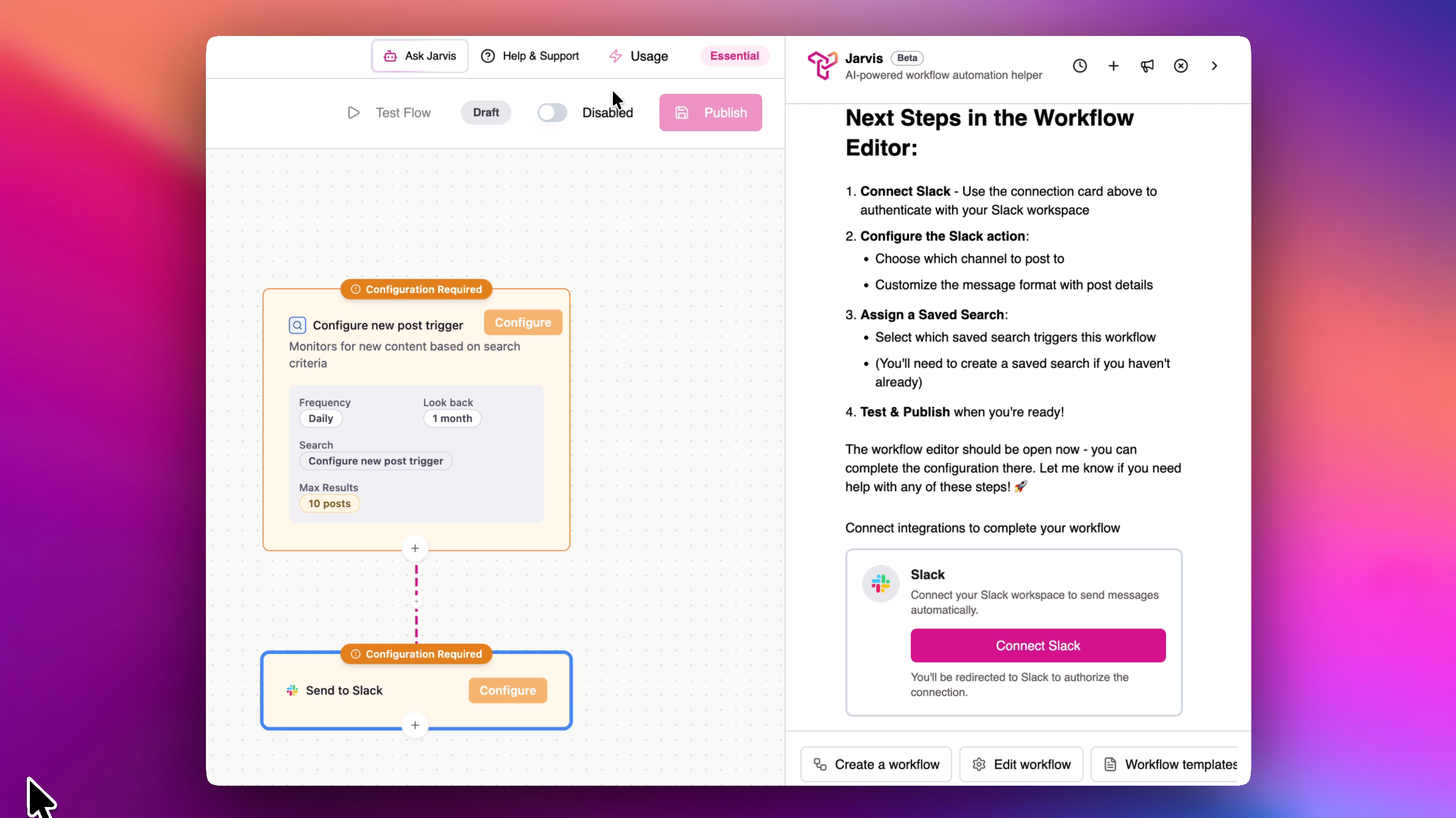Select the Daily frequency value
This screenshot has height=818, width=1456.
320,419
